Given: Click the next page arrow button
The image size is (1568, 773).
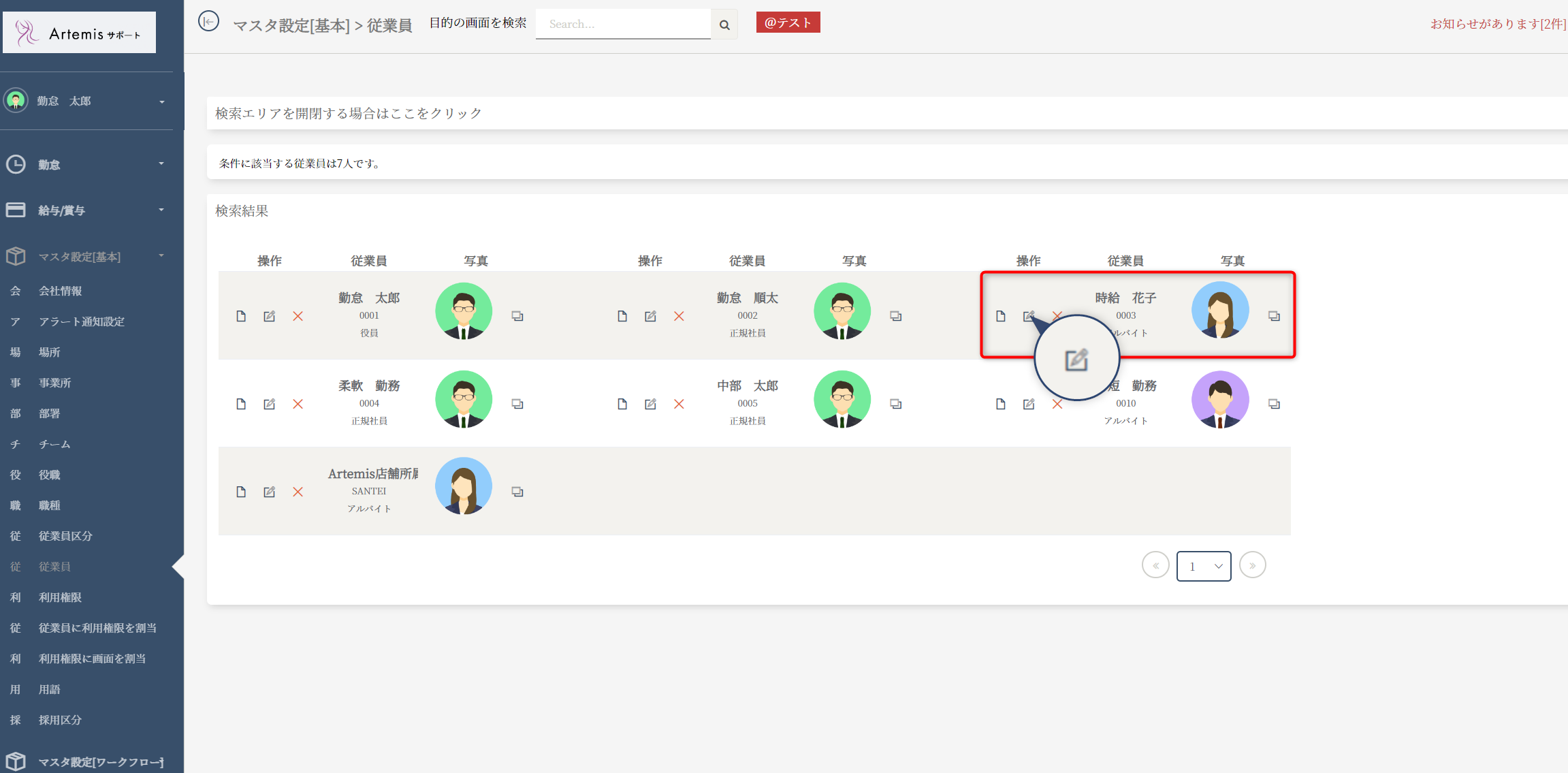Looking at the screenshot, I should tap(1252, 565).
